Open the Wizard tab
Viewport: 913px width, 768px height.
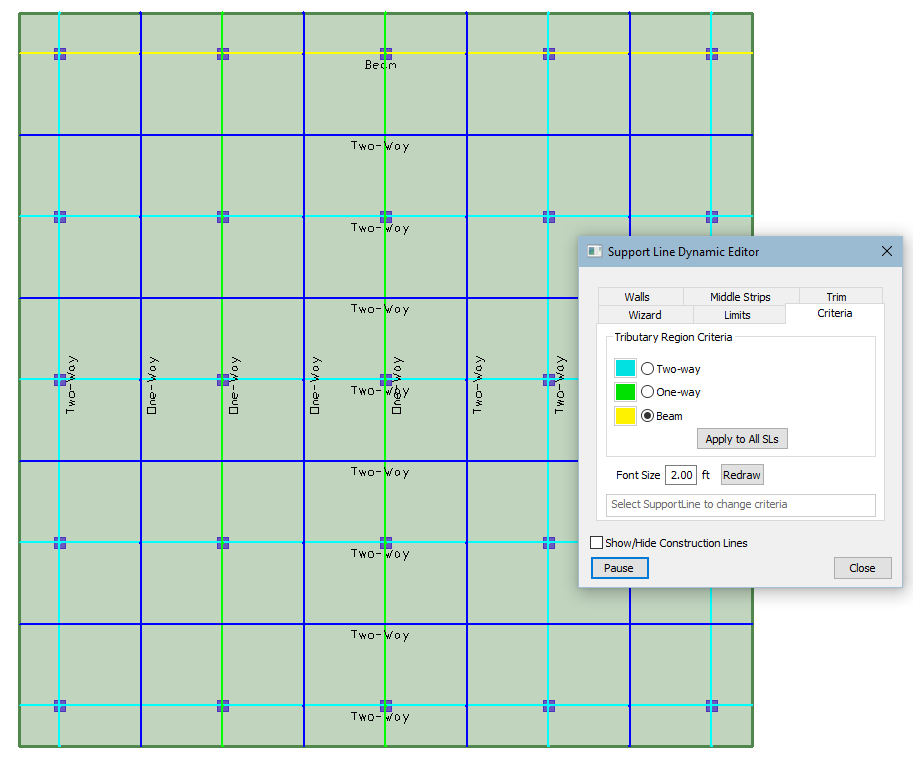tap(644, 315)
